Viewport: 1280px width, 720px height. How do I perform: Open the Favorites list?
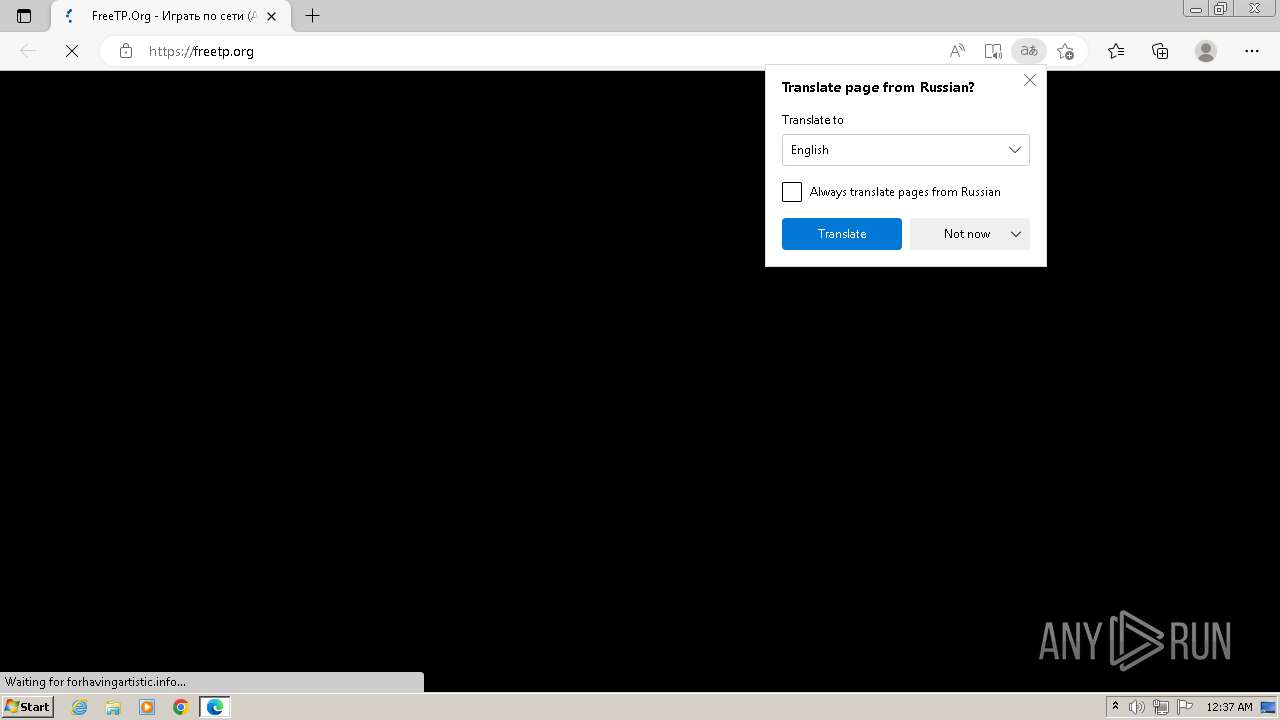coord(1116,51)
